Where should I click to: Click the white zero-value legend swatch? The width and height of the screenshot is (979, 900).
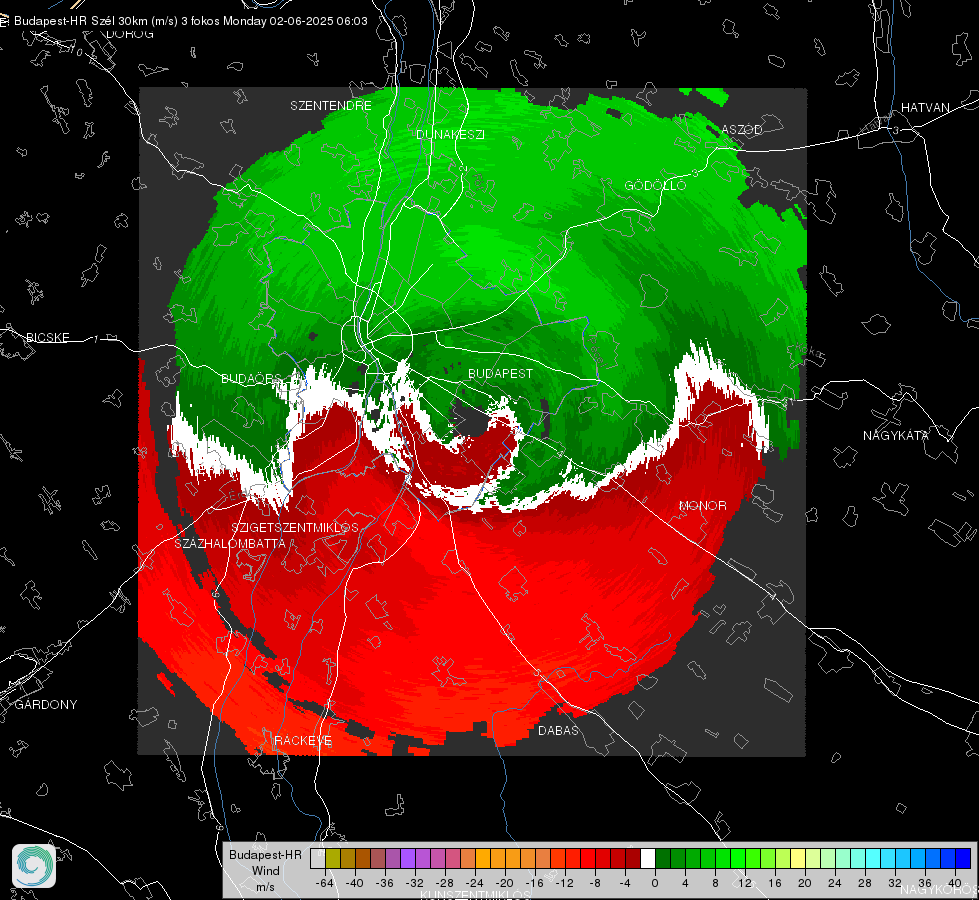point(648,859)
